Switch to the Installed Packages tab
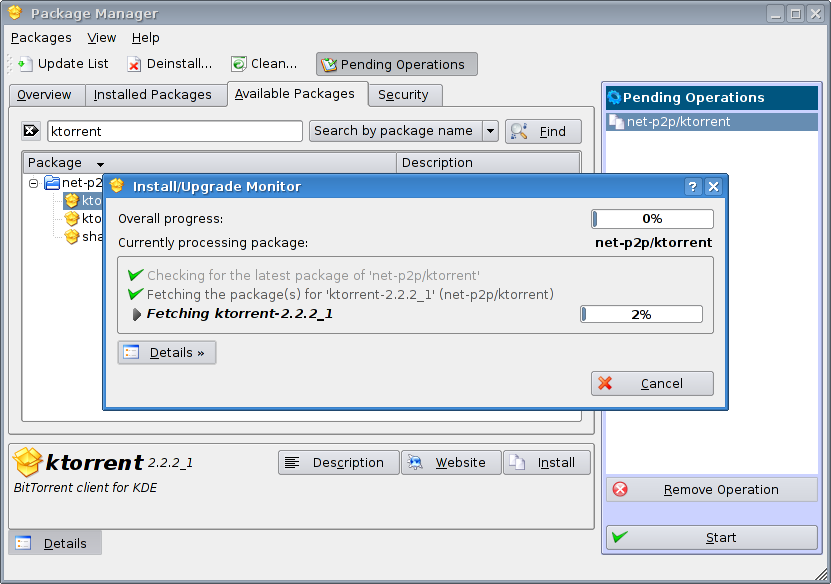The height and width of the screenshot is (584, 831). tap(156, 95)
